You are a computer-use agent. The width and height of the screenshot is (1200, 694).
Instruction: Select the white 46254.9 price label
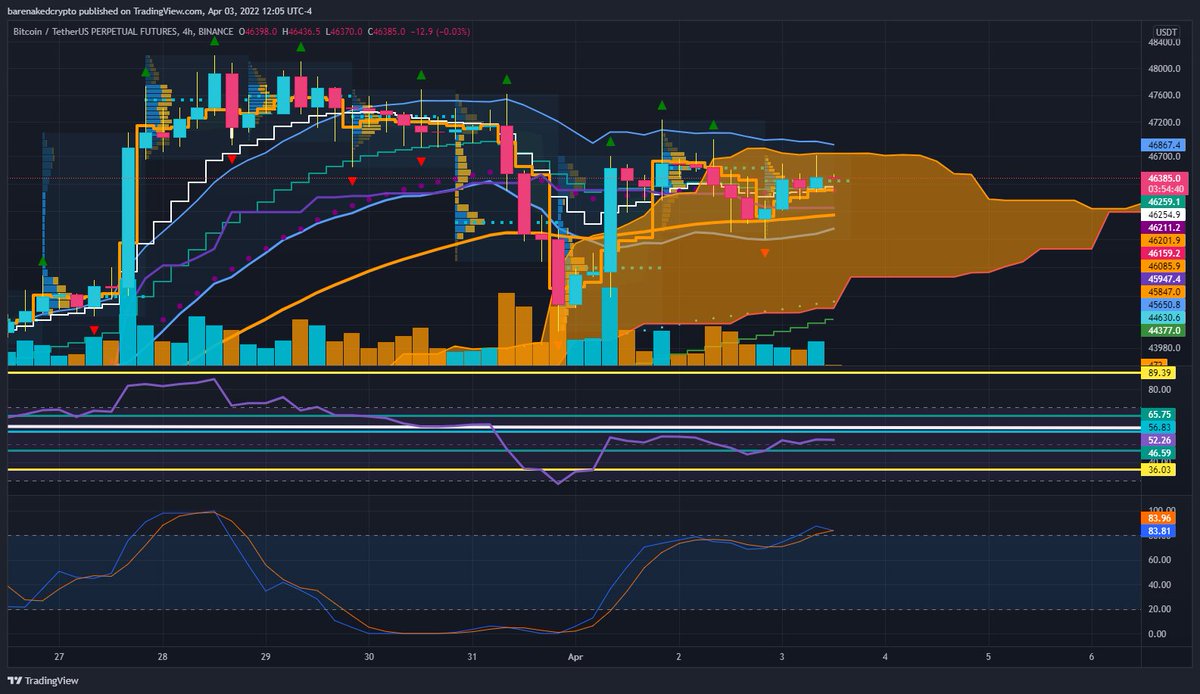1162,214
